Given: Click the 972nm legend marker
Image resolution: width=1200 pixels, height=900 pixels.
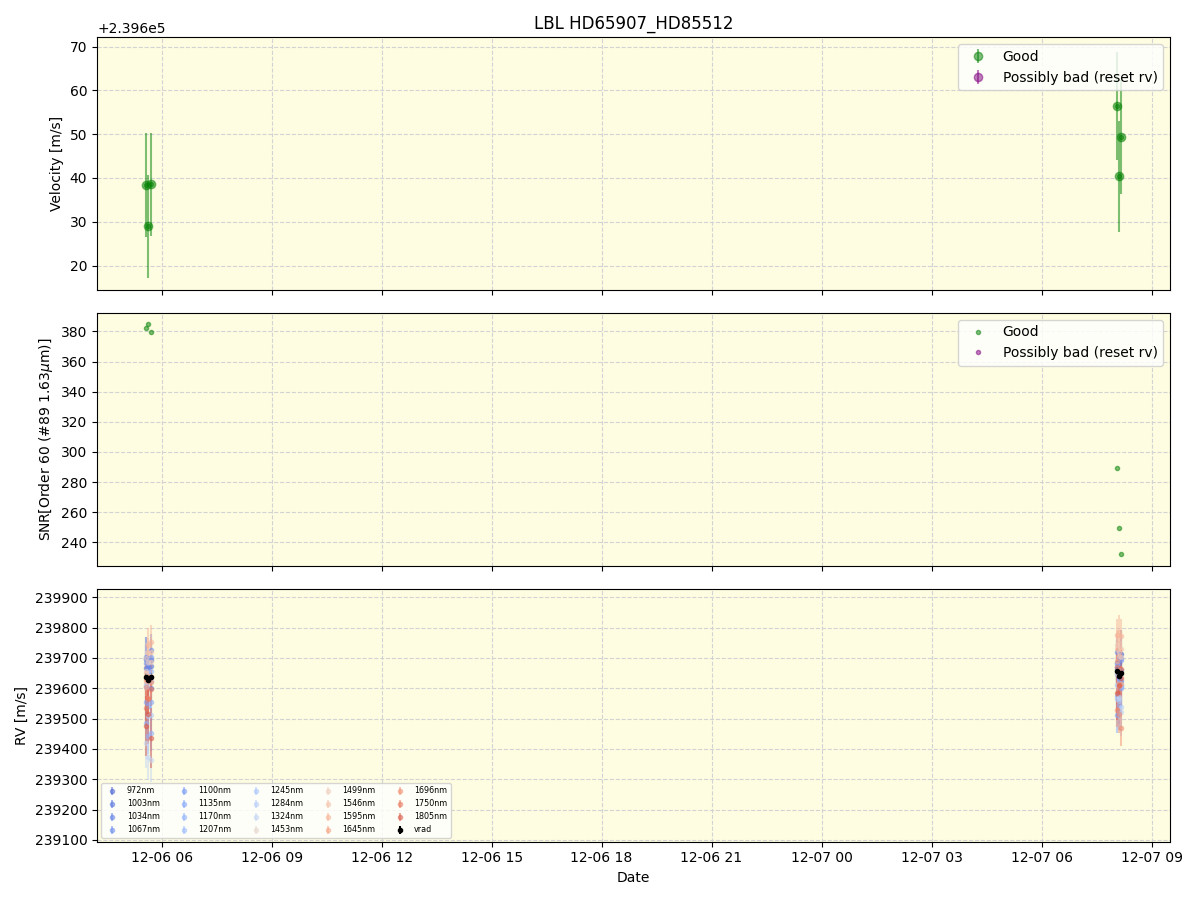Looking at the screenshot, I should tap(112, 791).
